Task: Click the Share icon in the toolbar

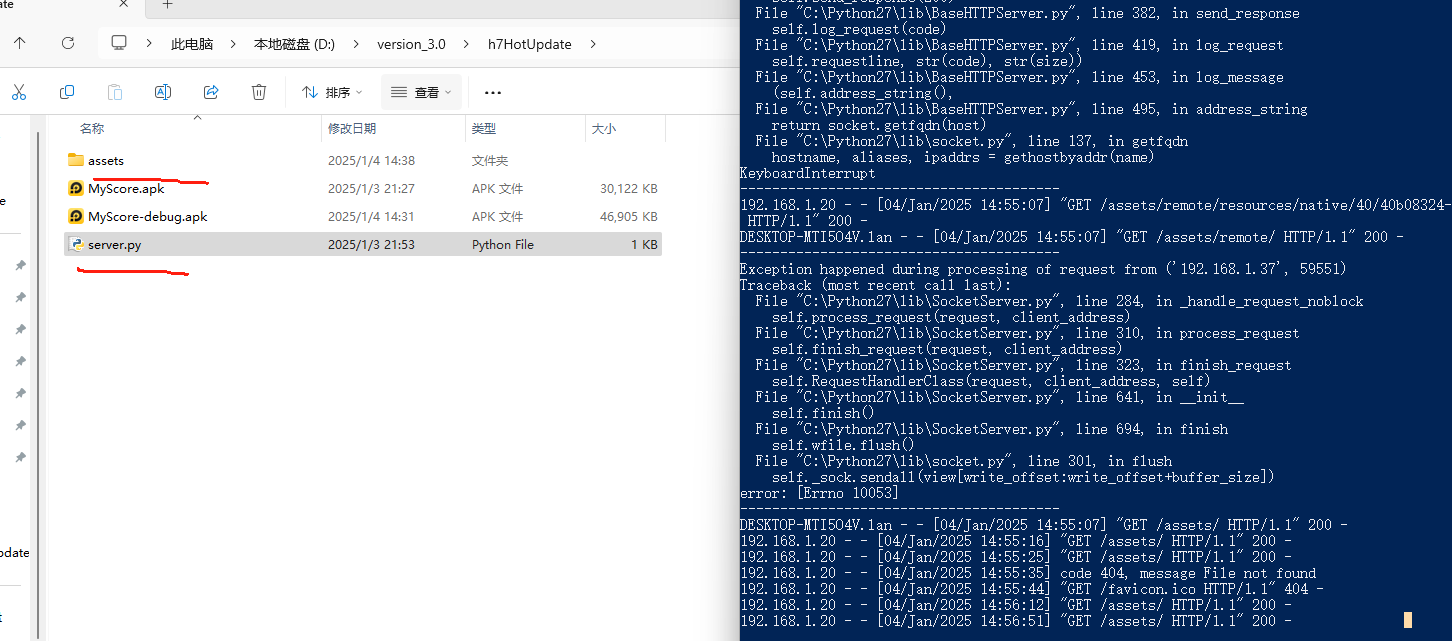Action: (x=211, y=92)
